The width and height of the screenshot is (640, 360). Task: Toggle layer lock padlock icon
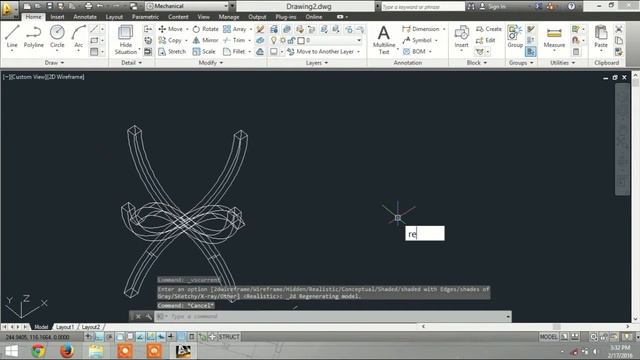[x=291, y=40]
